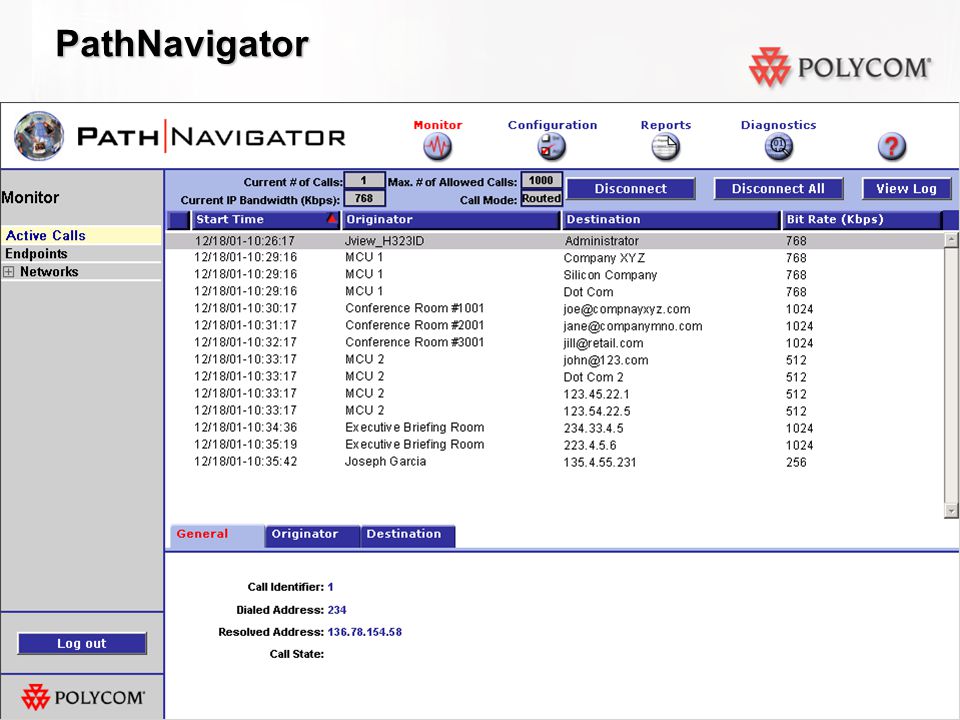Click the Reports menu label
Screen dimensions: 960x720
(x=666, y=125)
